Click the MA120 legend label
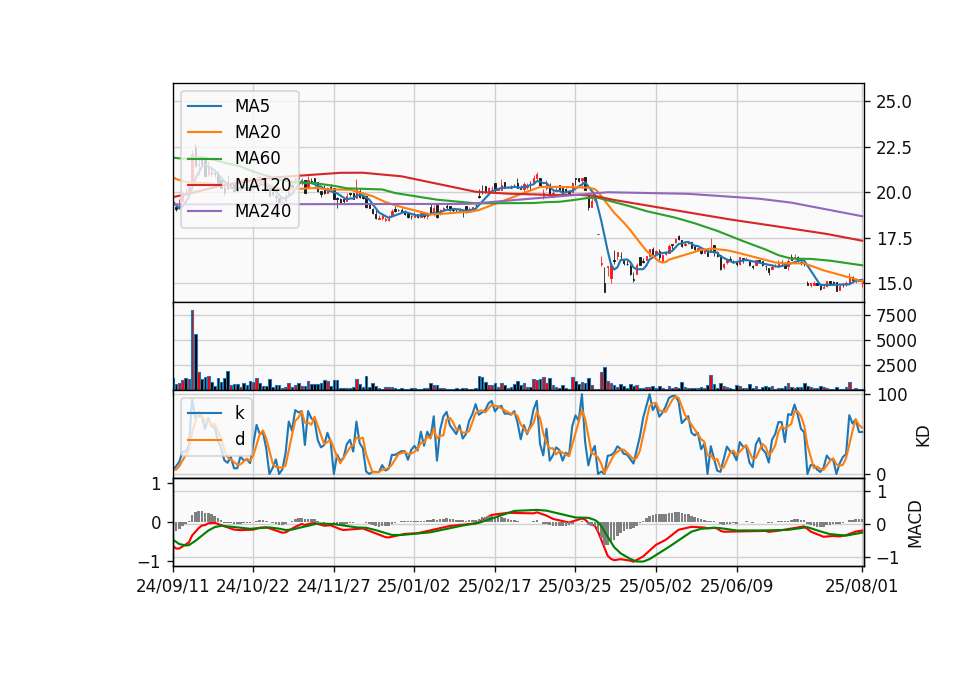960x690 pixels. point(263,185)
